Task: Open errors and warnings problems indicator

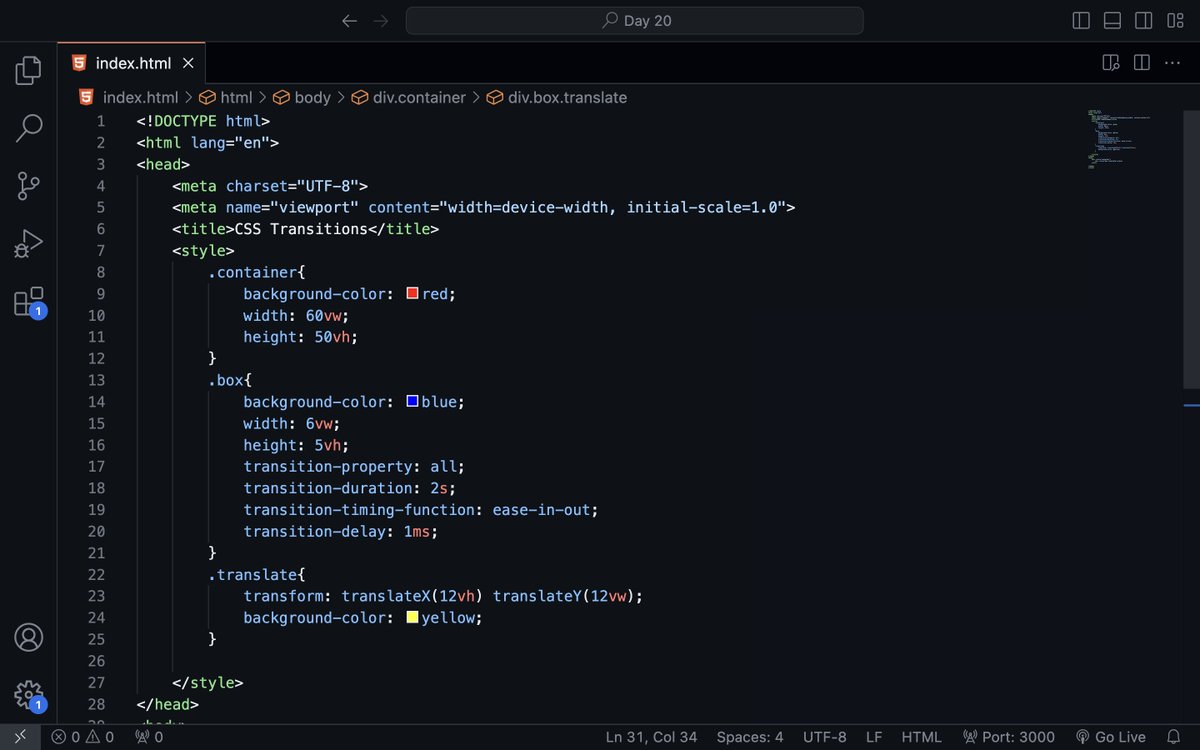Action: coord(83,737)
